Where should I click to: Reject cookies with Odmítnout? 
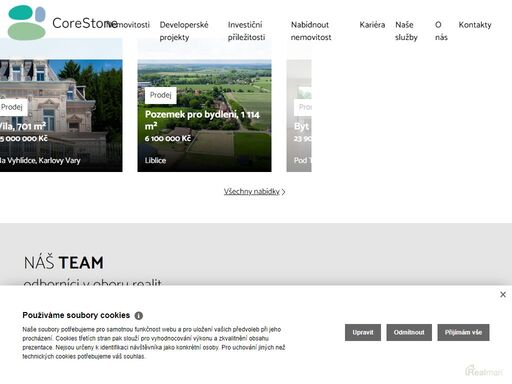[409, 332]
